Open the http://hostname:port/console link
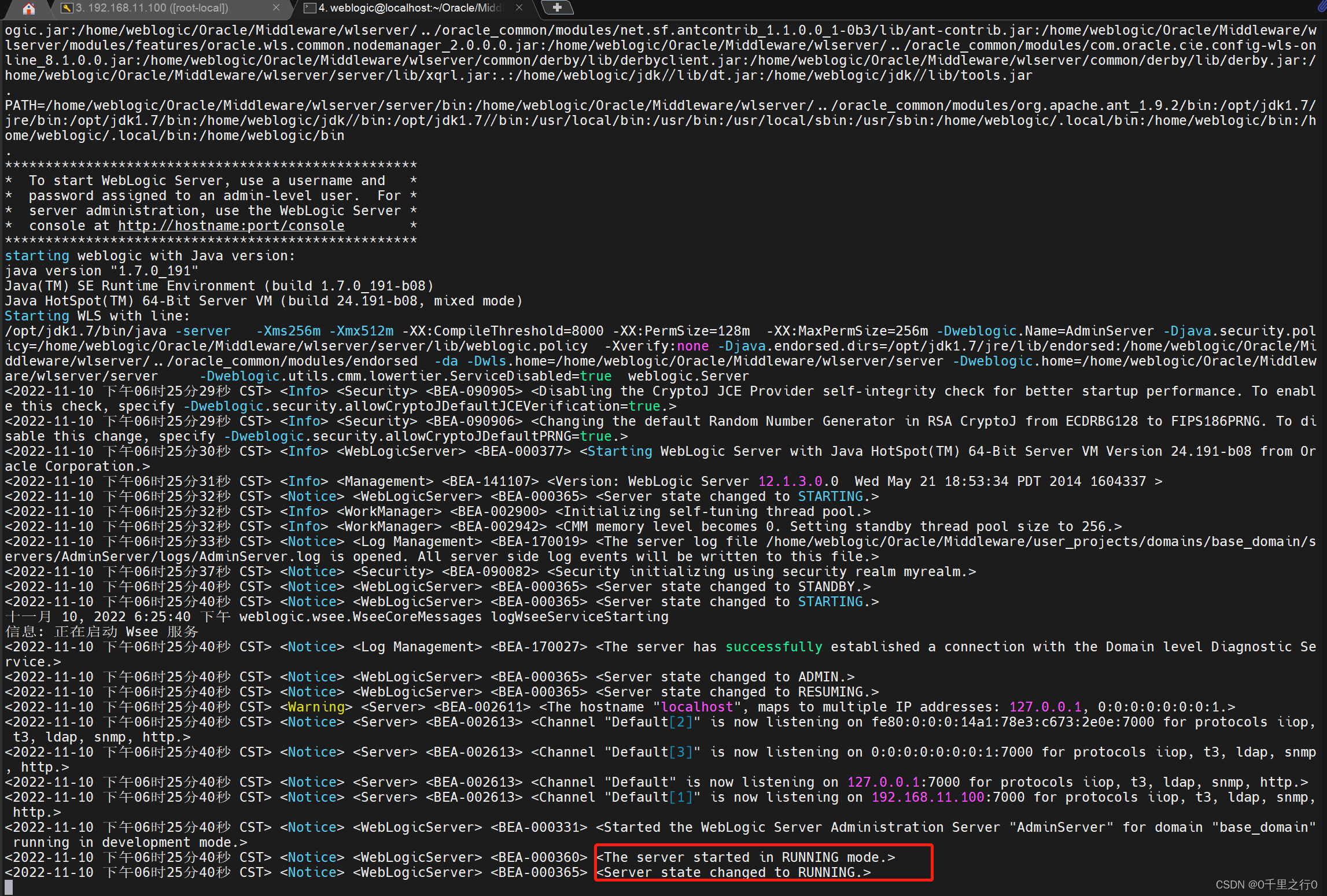The width and height of the screenshot is (1327, 896). 231,225
